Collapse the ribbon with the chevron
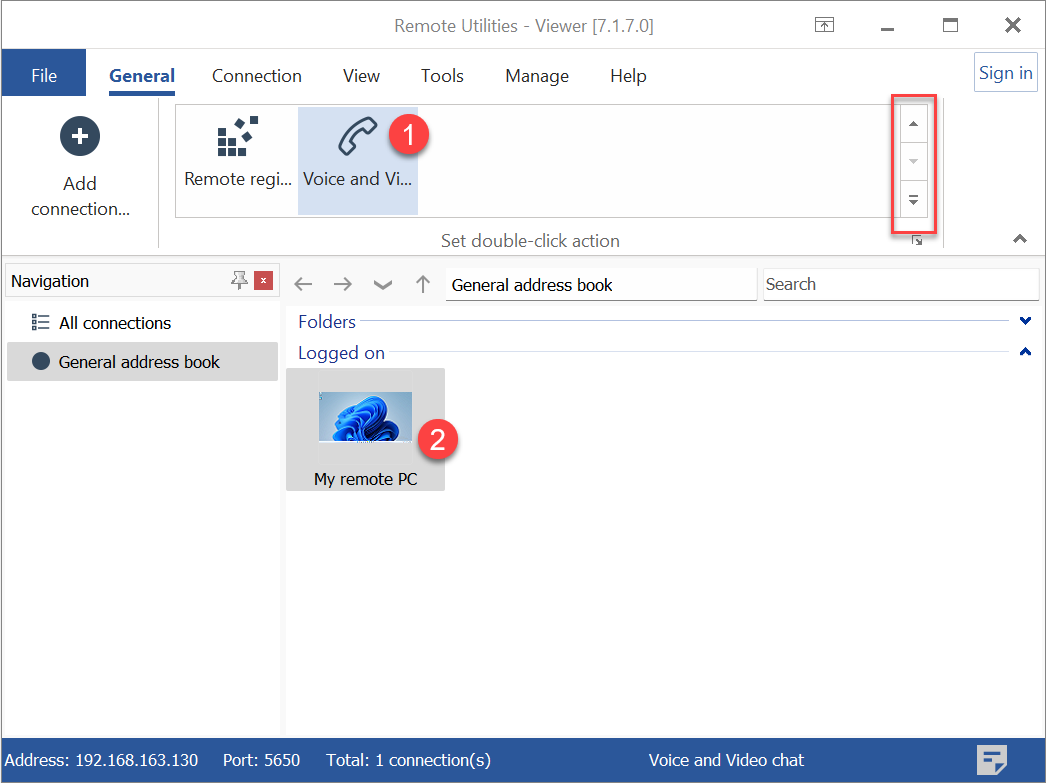 1019,239
